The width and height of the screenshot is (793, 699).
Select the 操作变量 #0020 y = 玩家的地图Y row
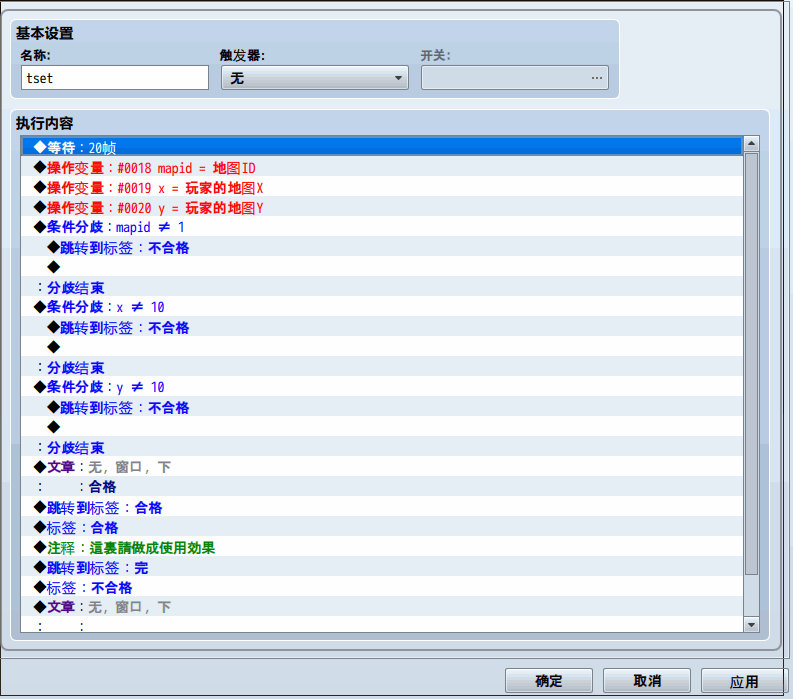click(382, 207)
